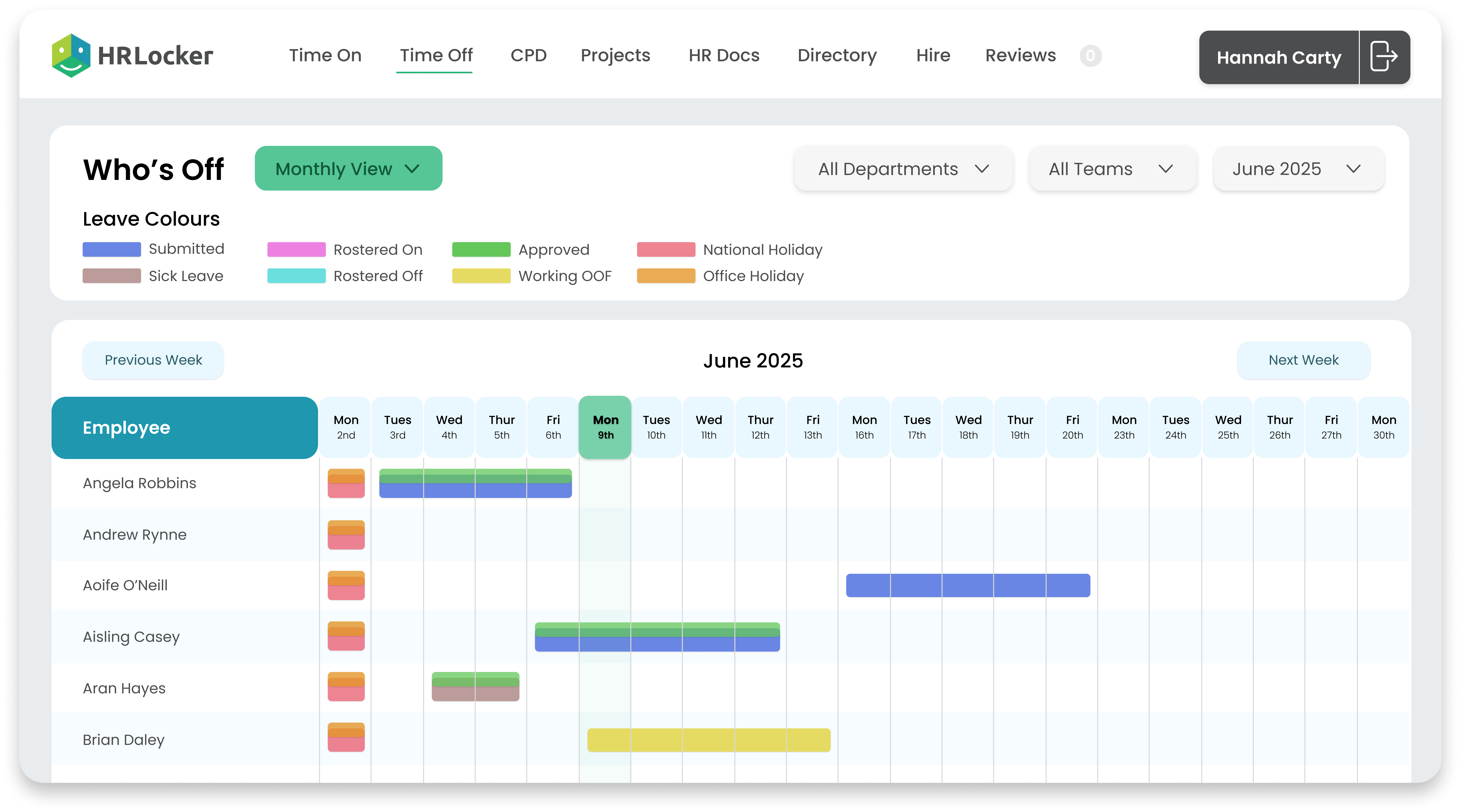The height and width of the screenshot is (812, 1461).
Task: Click the HRLocker logo icon
Action: (x=71, y=56)
